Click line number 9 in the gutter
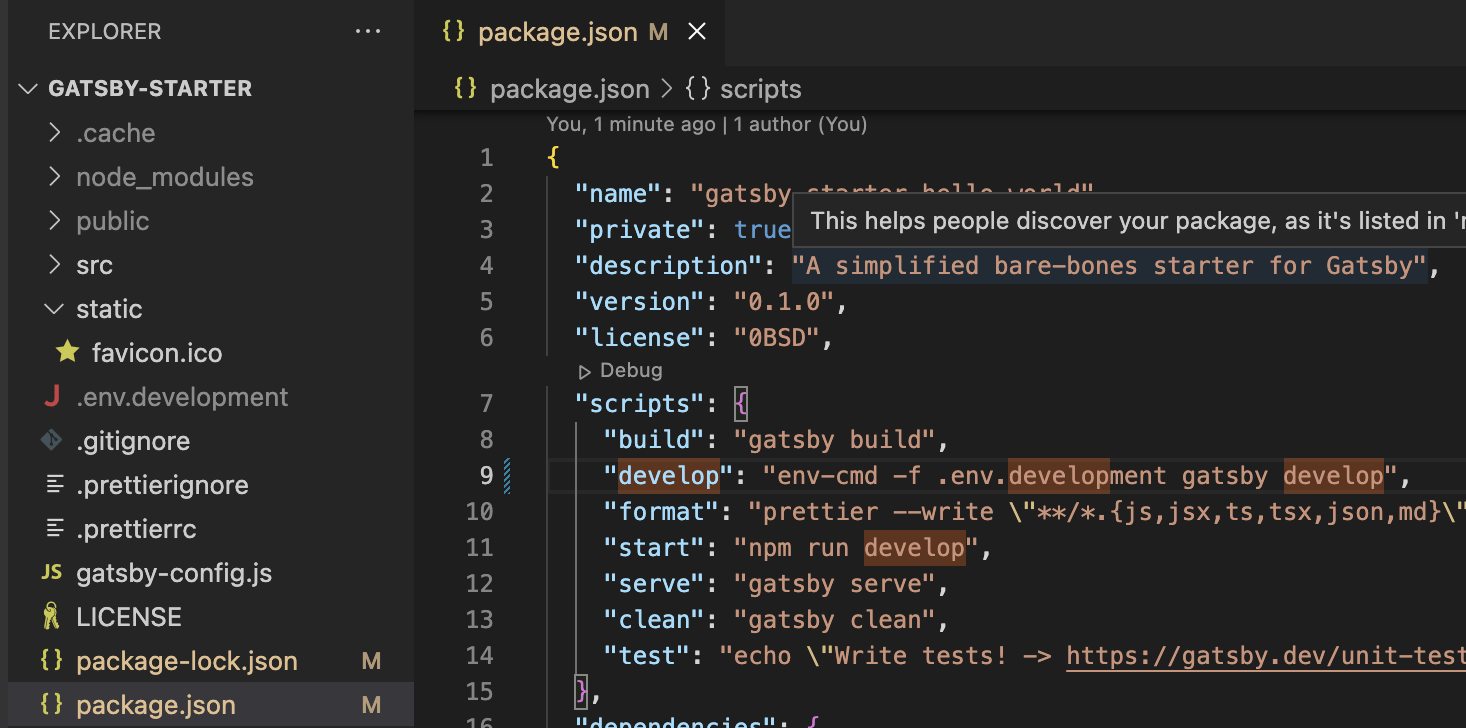Screen dimensions: 1466x728 click(x=486, y=475)
